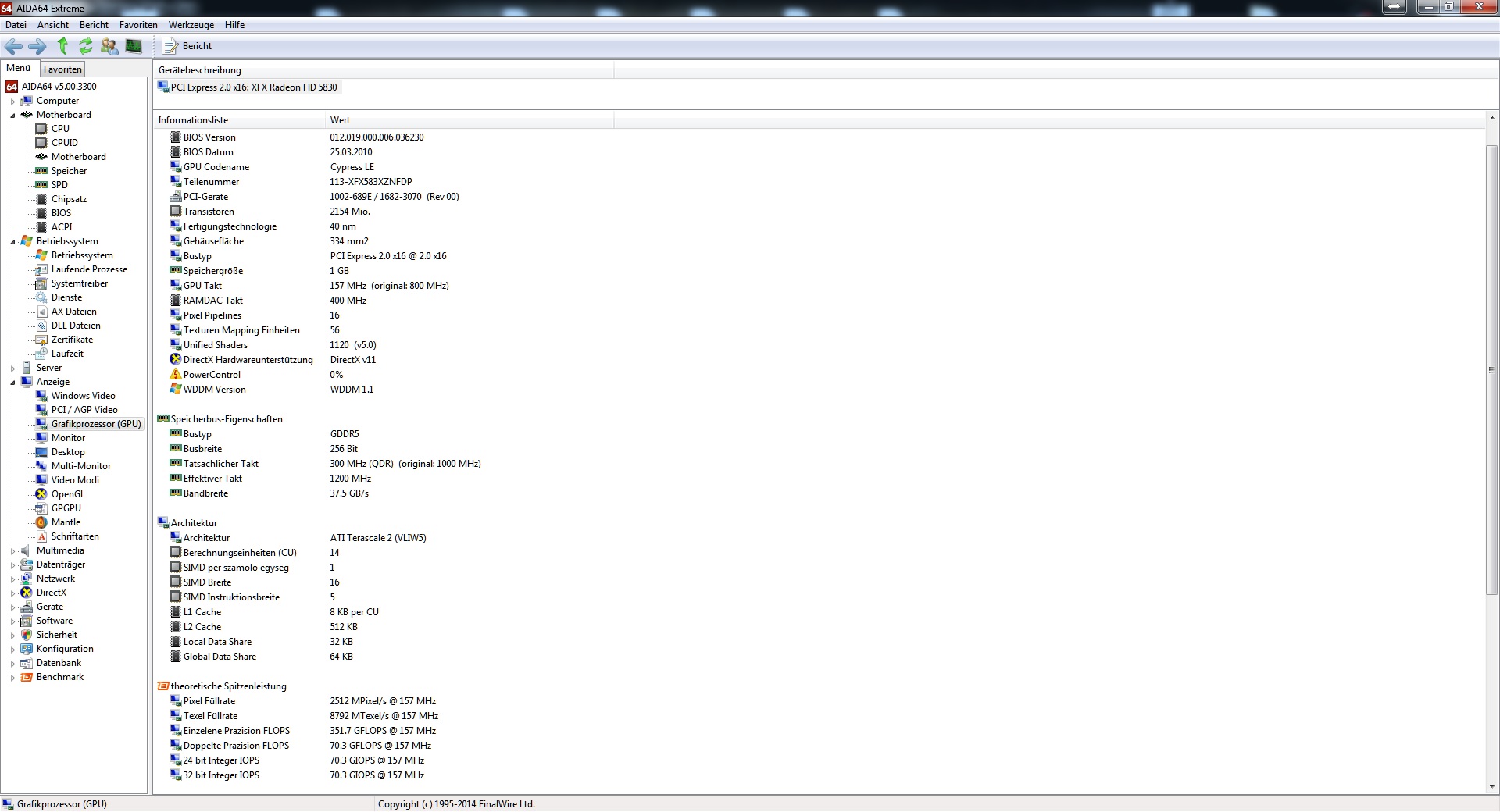The image size is (1500, 812).
Task: Open the Chipsatz page
Action: [69, 199]
